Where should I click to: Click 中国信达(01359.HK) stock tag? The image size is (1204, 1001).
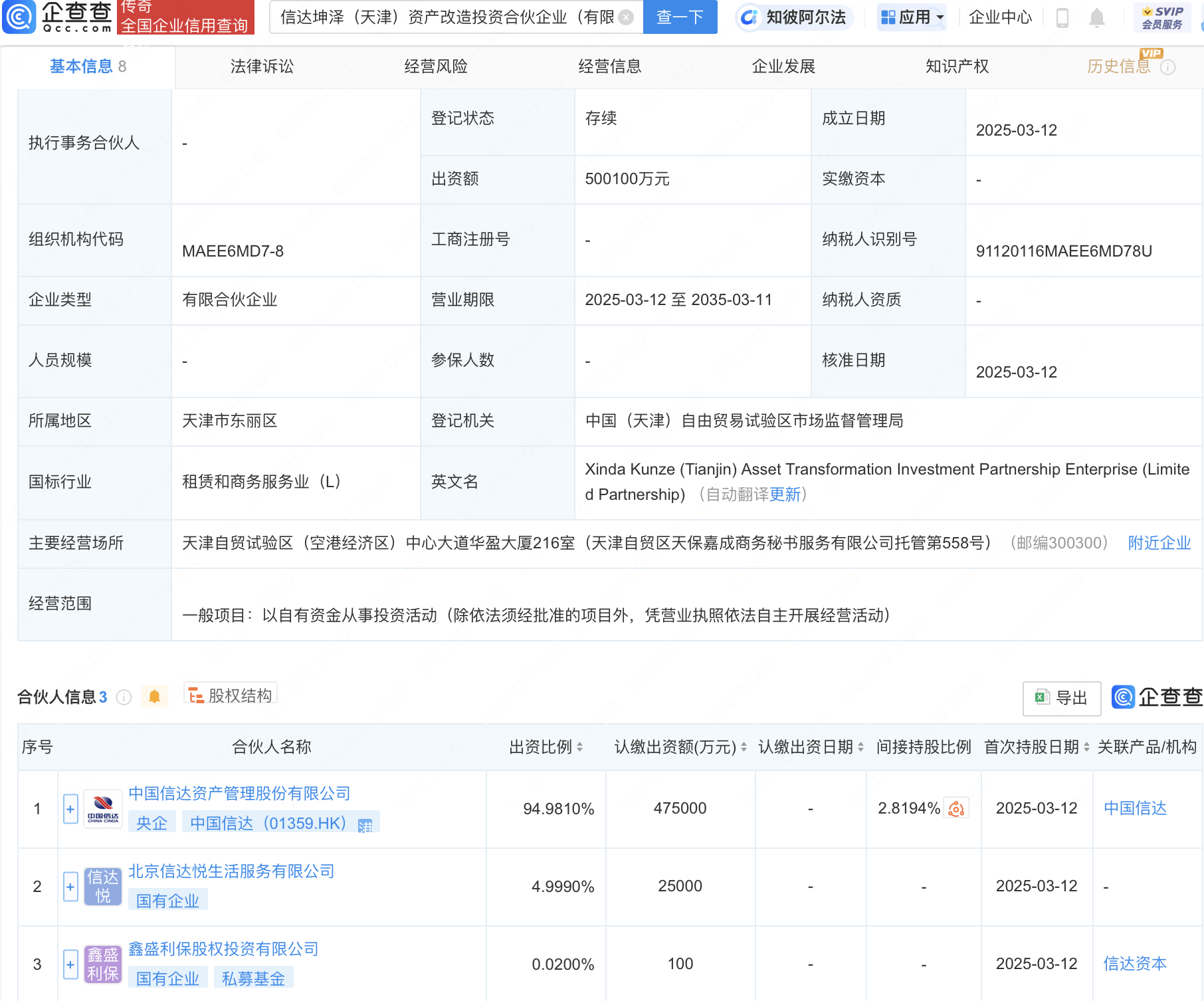point(281,823)
